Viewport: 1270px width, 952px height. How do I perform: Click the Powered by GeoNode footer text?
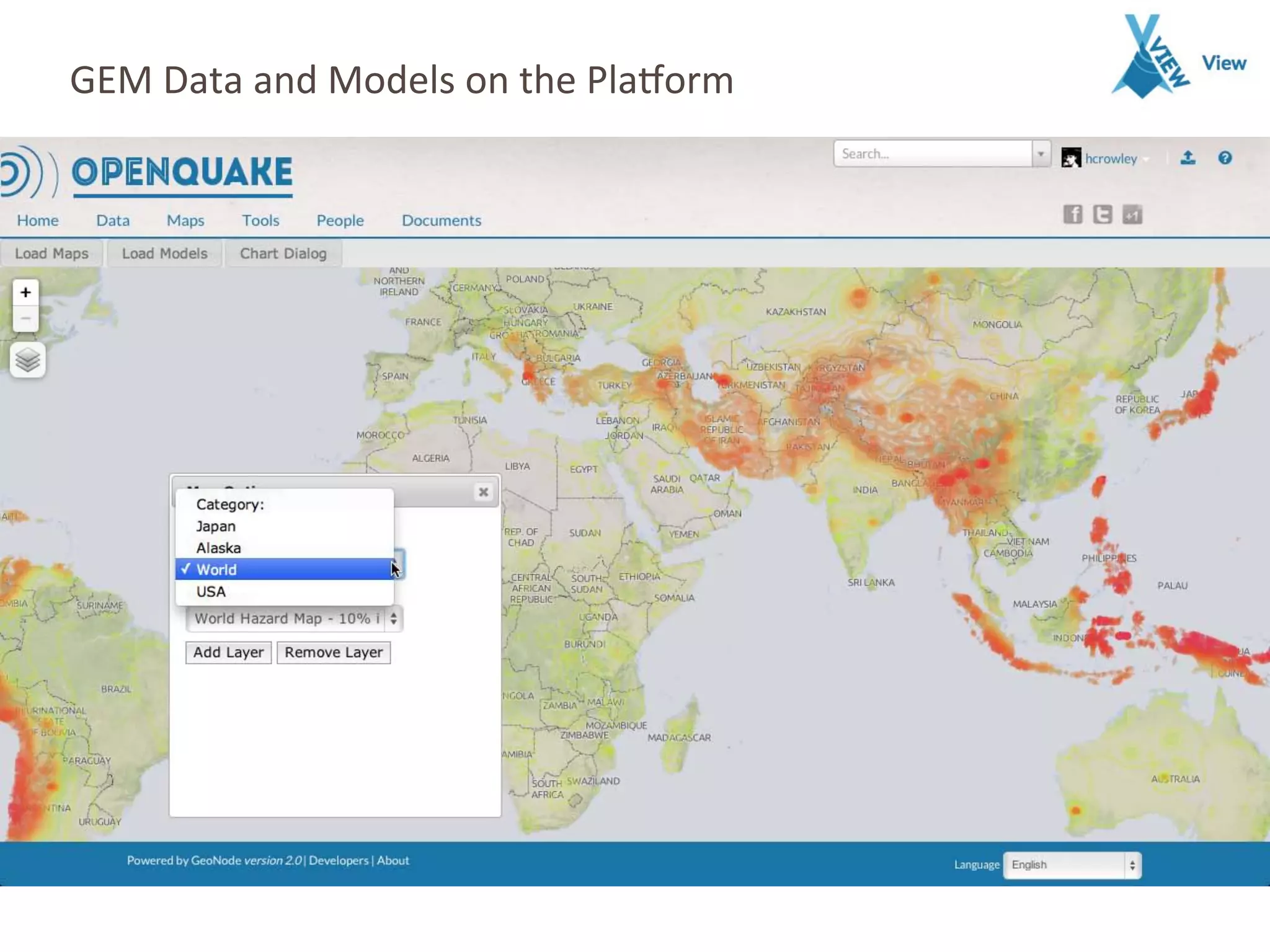(x=214, y=860)
